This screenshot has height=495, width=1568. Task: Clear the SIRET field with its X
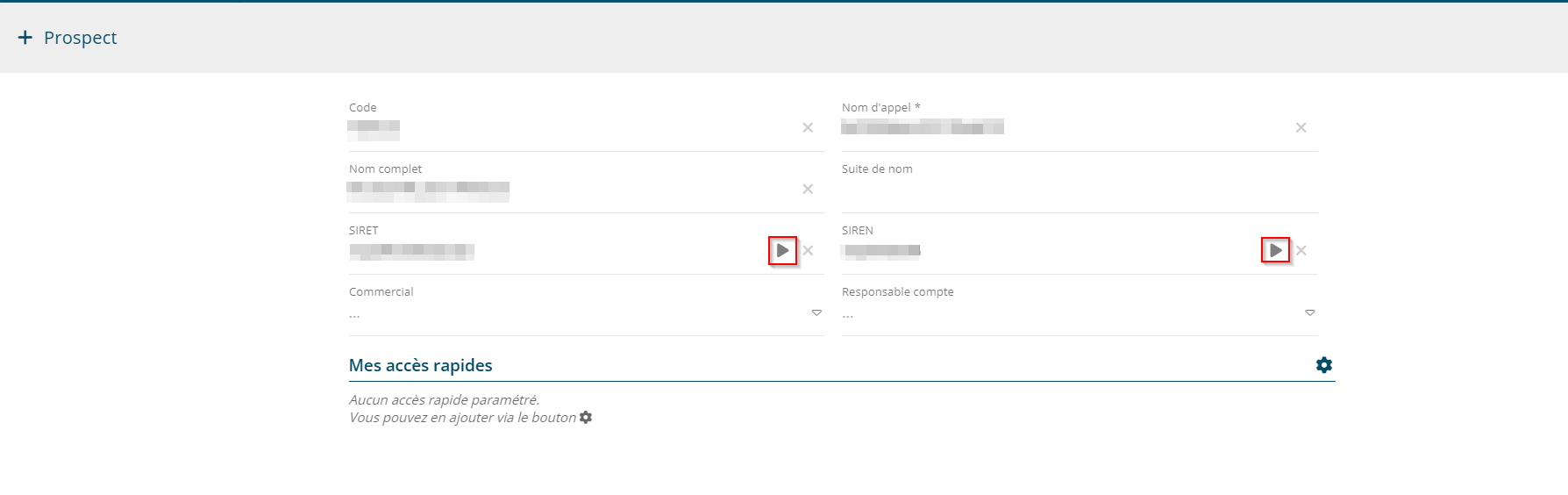coord(808,251)
